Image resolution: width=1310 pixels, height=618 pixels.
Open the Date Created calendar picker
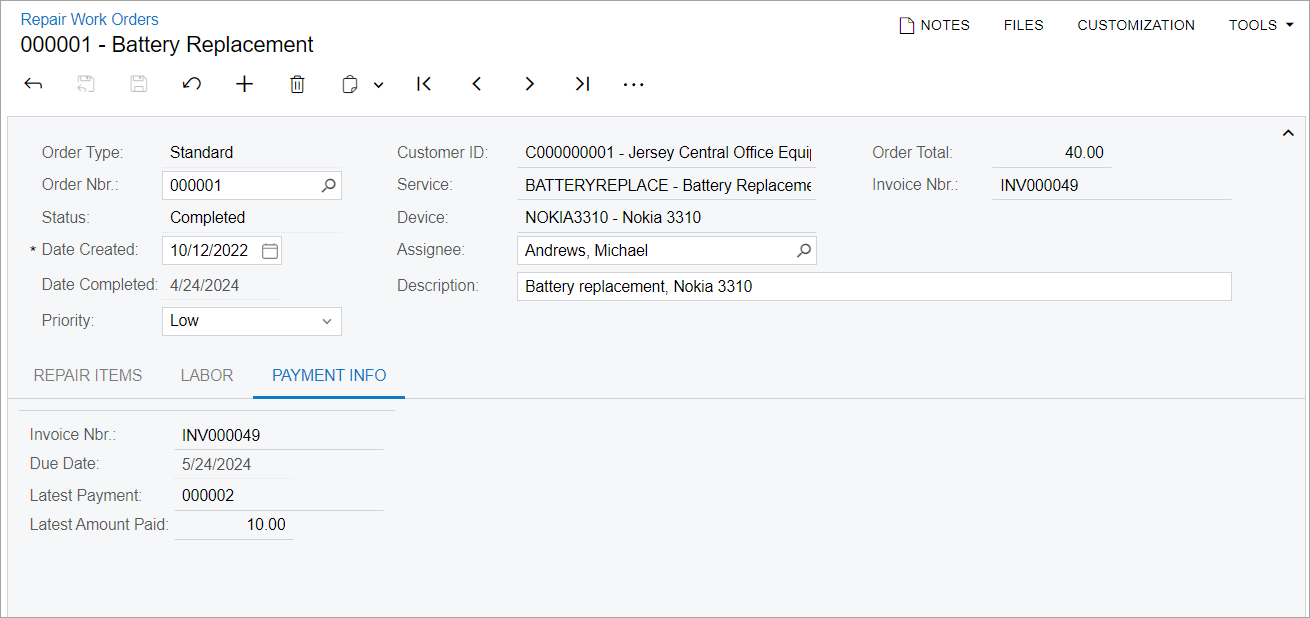coord(270,251)
